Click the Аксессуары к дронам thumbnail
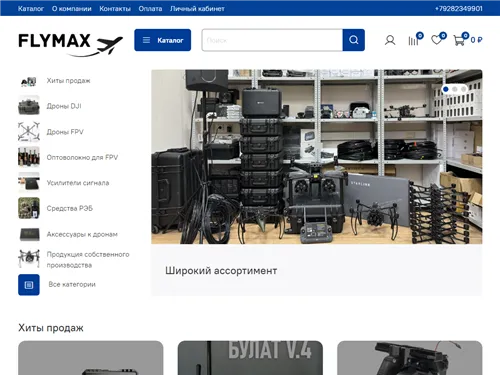Image resolution: width=500 pixels, height=375 pixels. click(29, 234)
